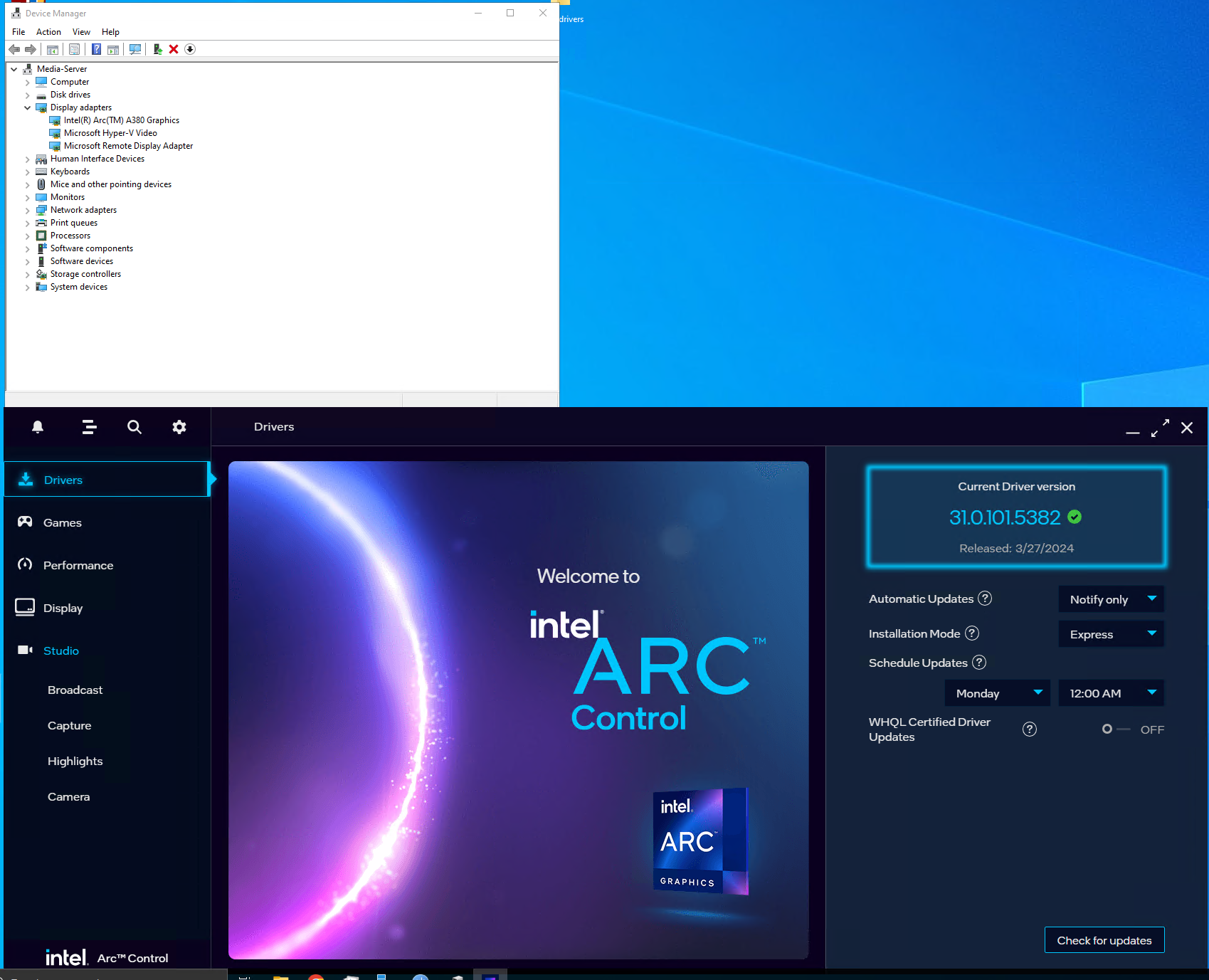Open the Installation Mode Express dropdown
This screenshot has width=1209, height=980.
(x=1110, y=633)
